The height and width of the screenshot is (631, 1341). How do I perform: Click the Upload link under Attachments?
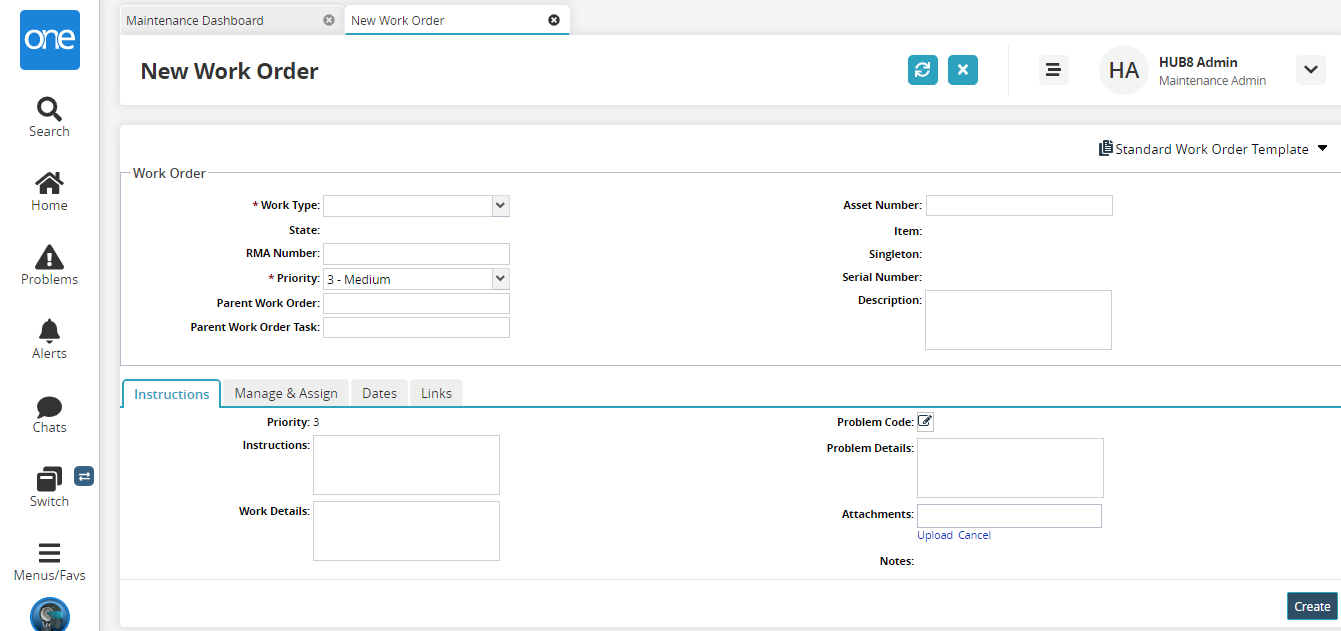tap(934, 535)
